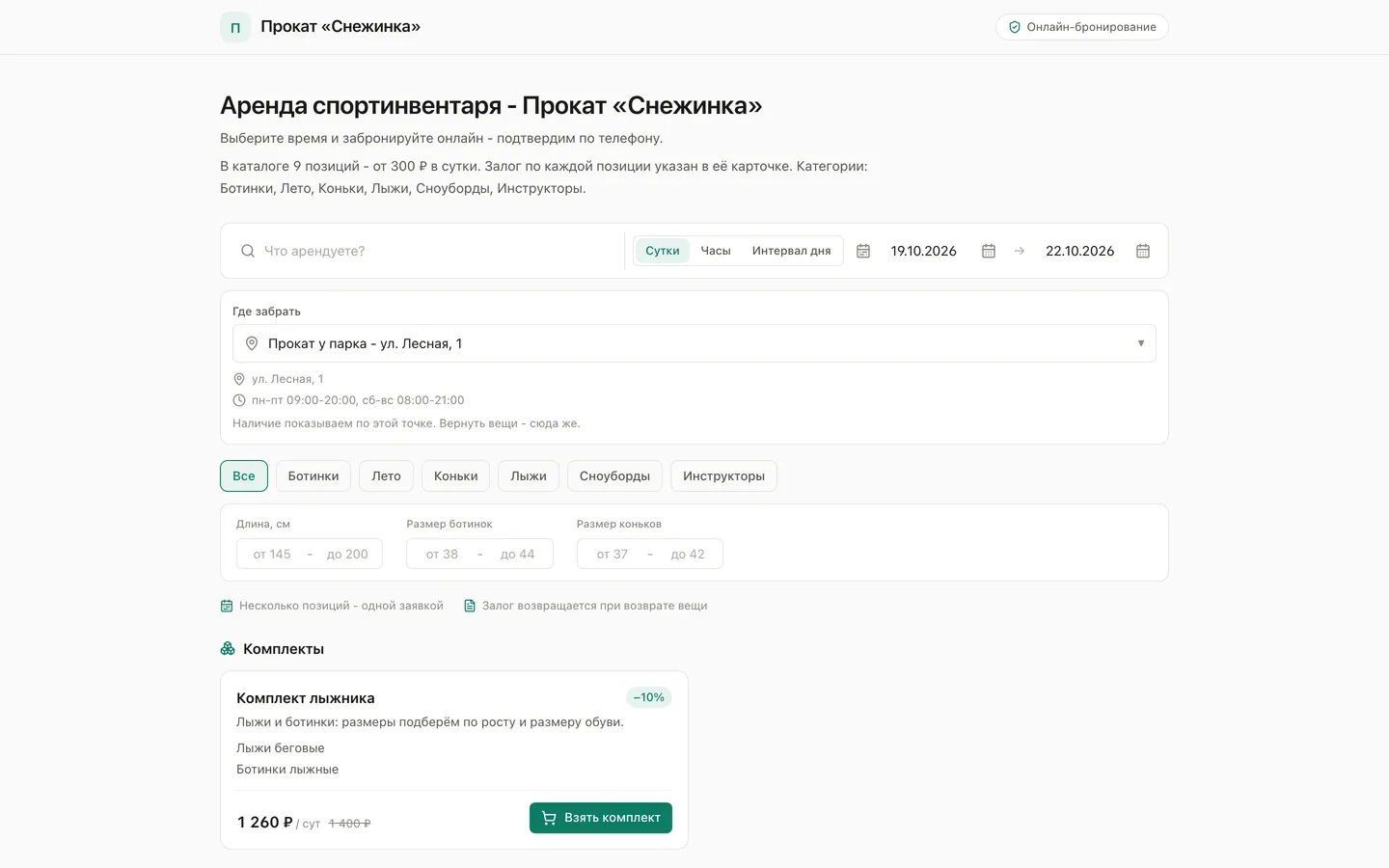Viewport: 1389px width, 868px height.
Task: Open the Инструкторы category
Action: pyautogui.click(x=723, y=476)
